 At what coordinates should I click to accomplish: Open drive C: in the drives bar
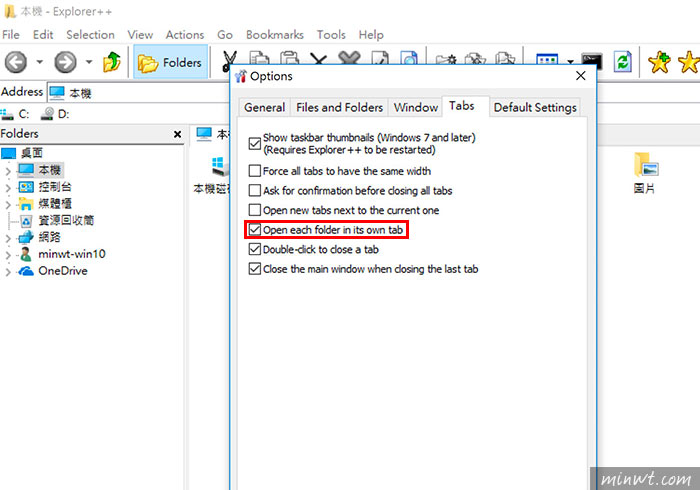pos(15,114)
